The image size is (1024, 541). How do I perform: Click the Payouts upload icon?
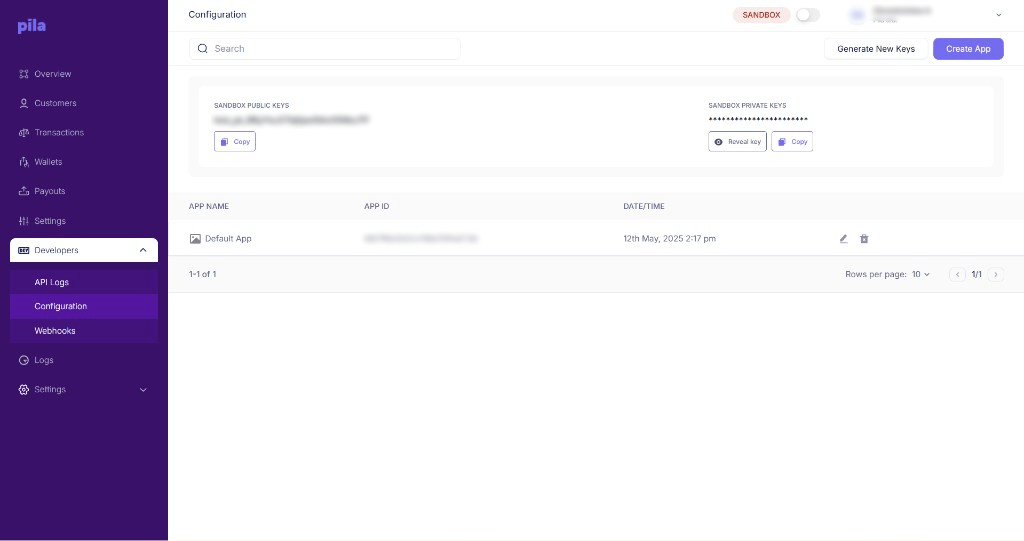[24, 191]
